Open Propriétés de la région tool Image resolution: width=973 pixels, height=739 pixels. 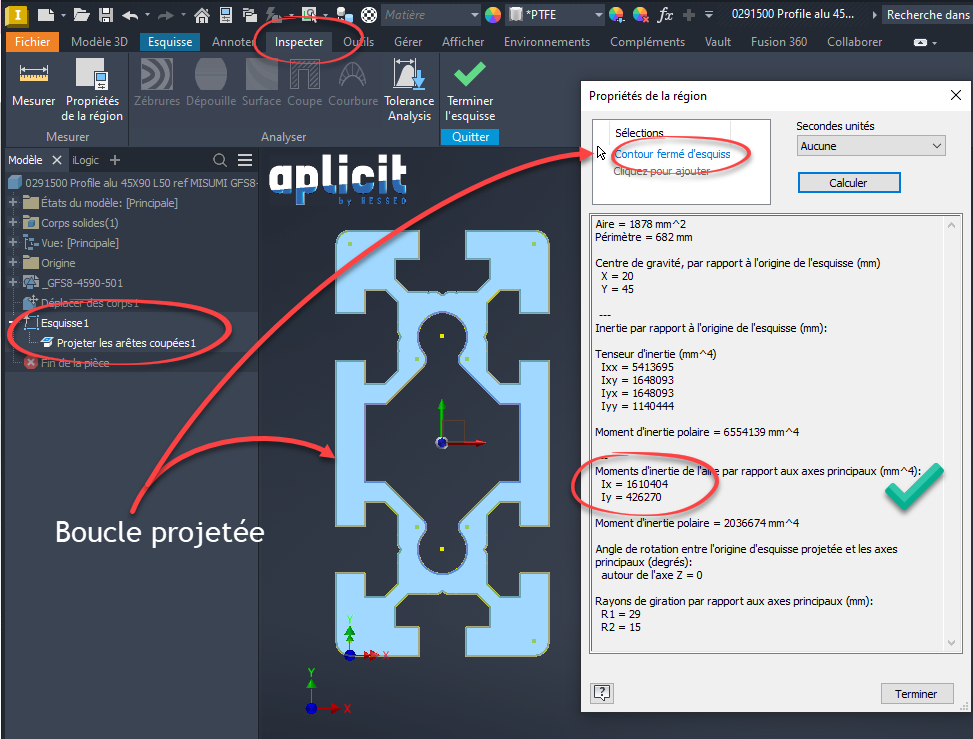pos(93,90)
